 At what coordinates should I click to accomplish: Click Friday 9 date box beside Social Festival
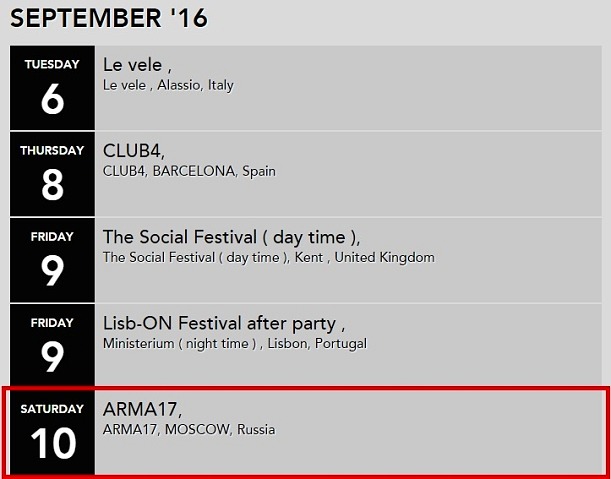(x=52, y=259)
